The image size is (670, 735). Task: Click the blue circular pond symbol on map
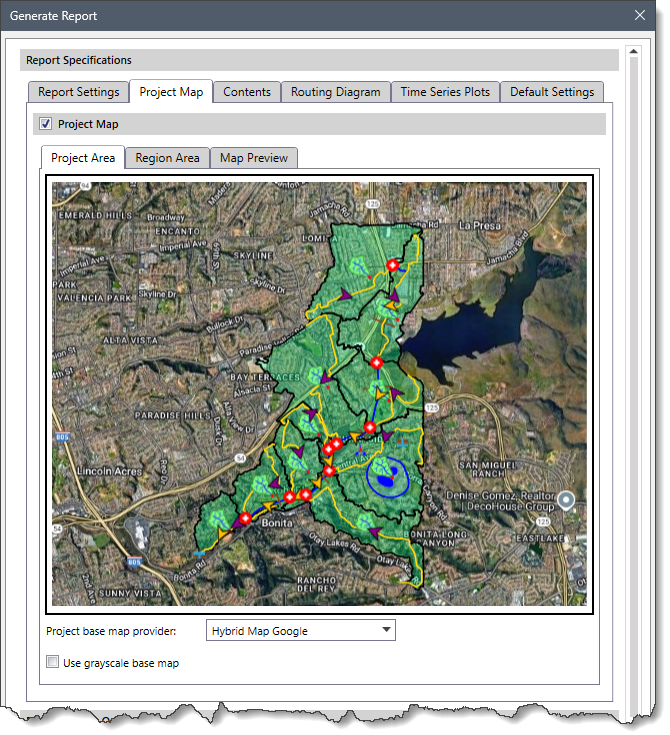pyautogui.click(x=387, y=475)
